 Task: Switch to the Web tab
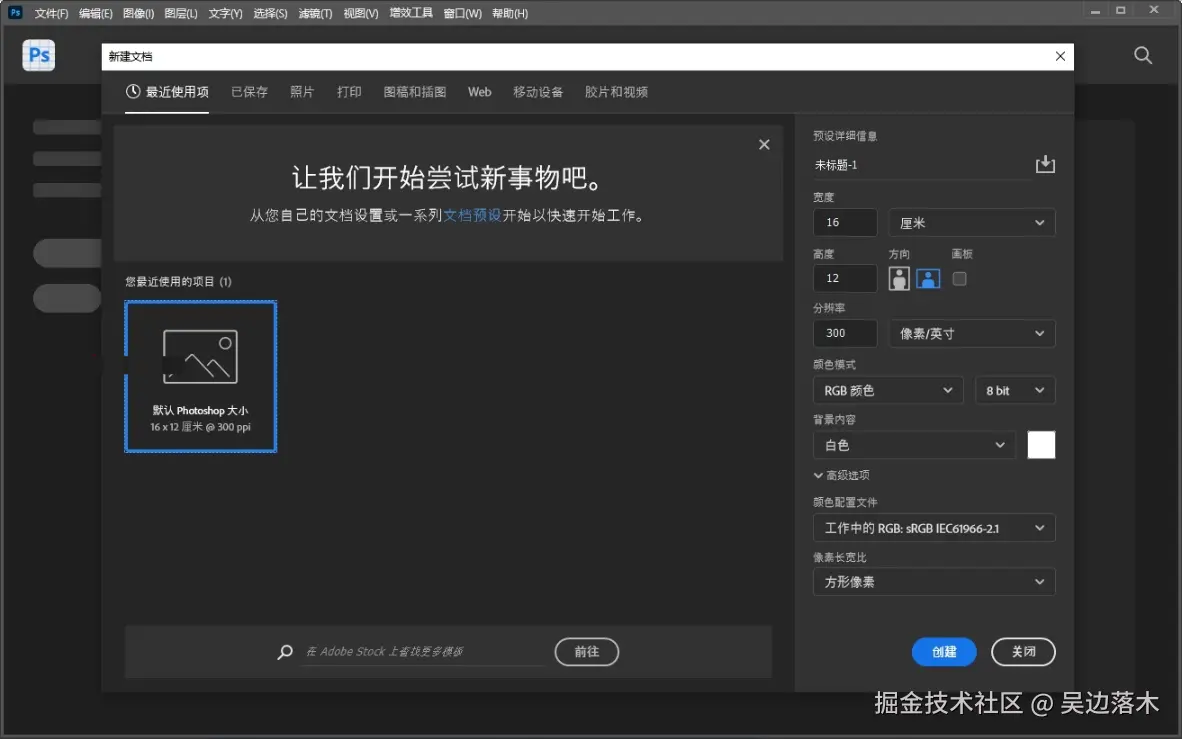click(x=479, y=92)
